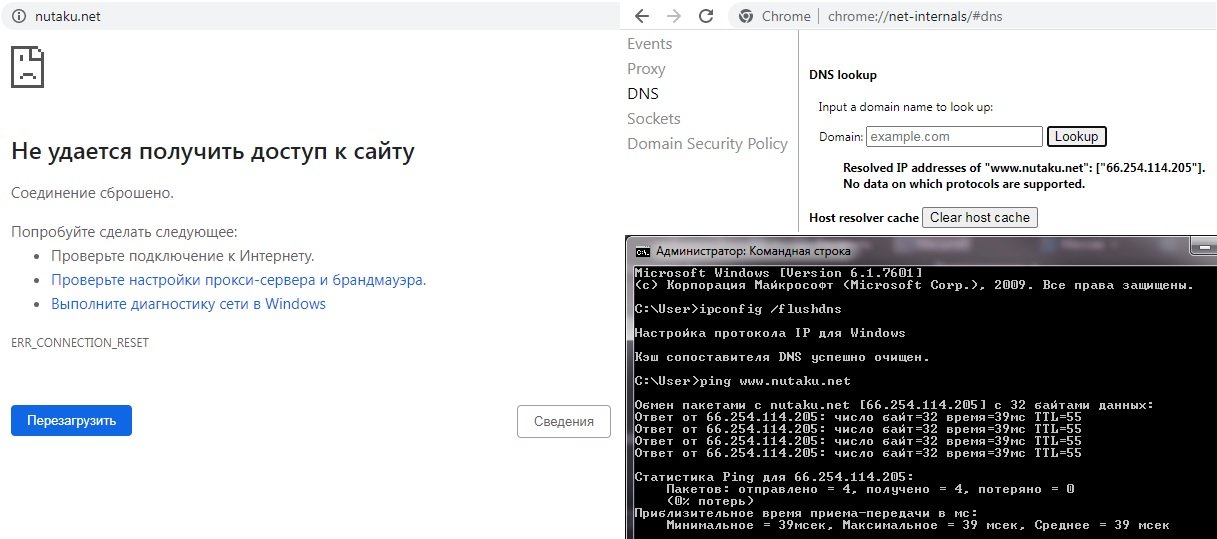Click the blue Перезагрузить button
1217x539 pixels.
point(71,421)
